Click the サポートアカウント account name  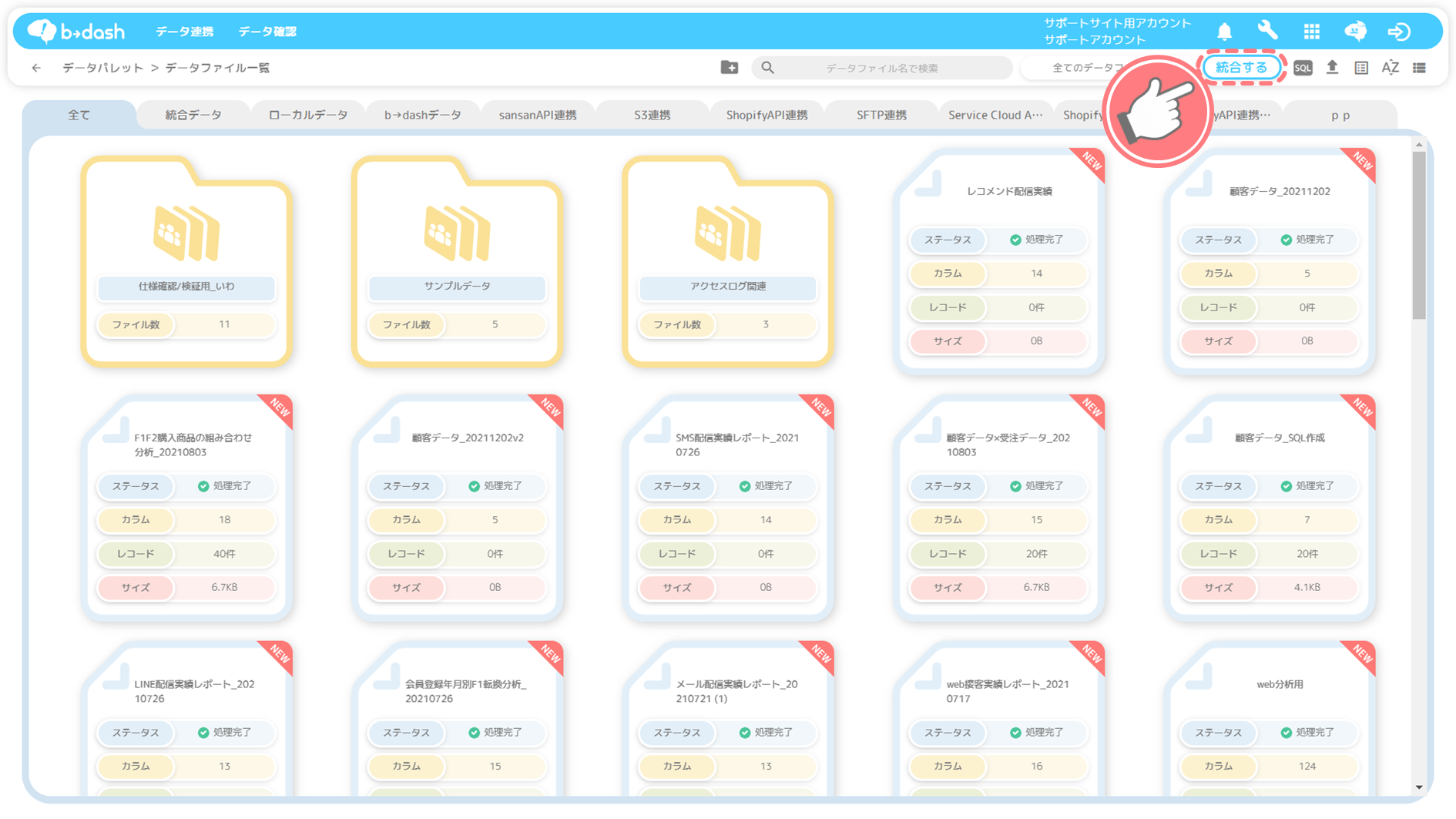point(1095,39)
